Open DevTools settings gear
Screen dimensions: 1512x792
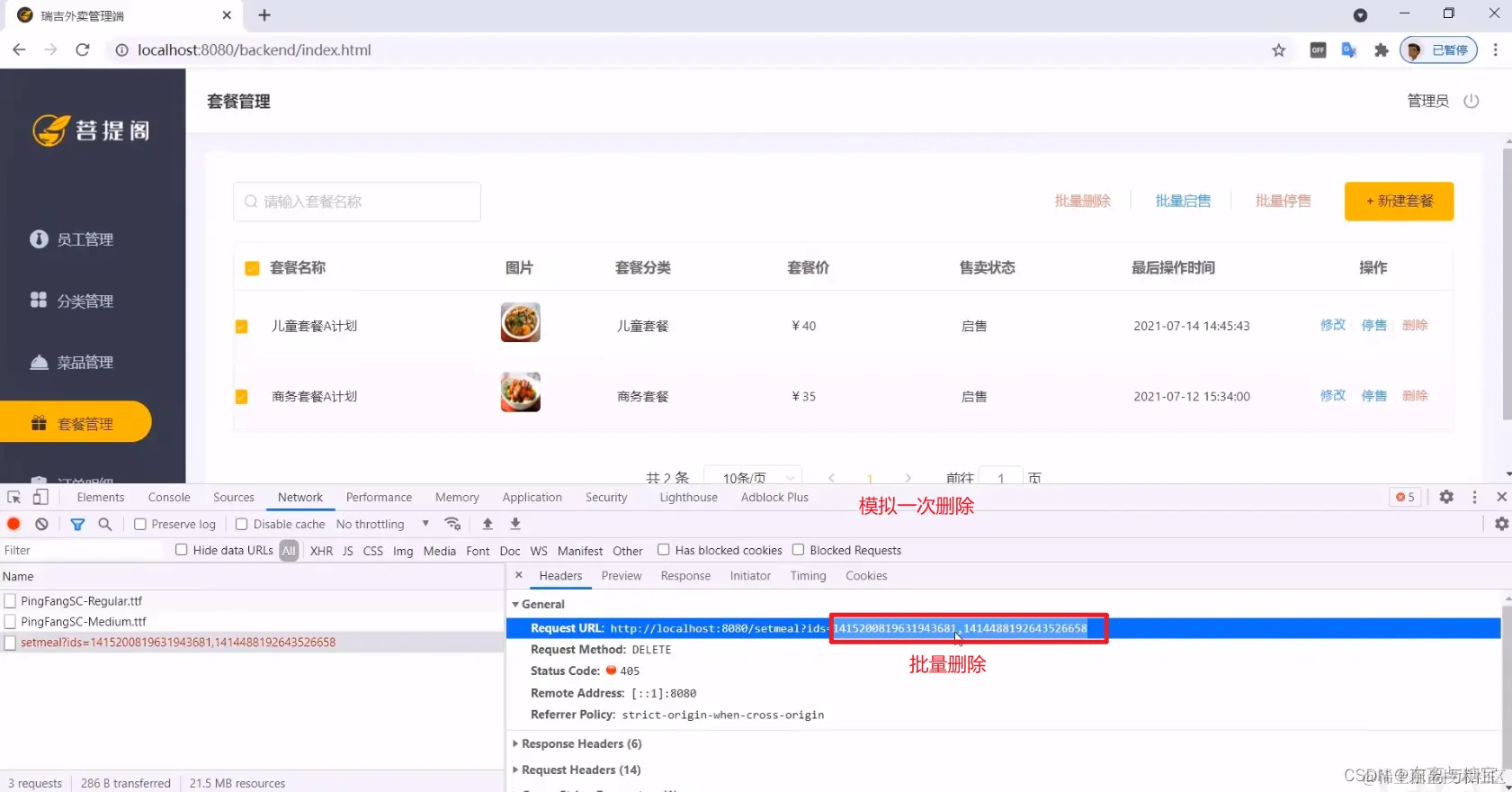point(1446,497)
